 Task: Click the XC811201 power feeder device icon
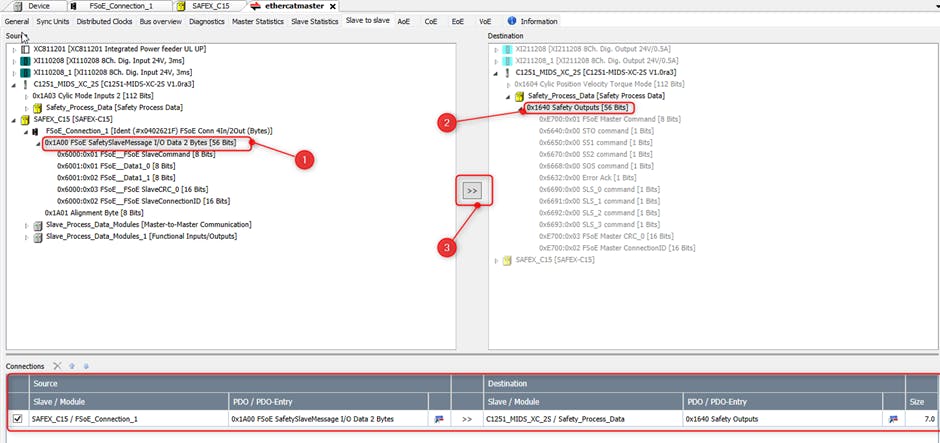25,49
